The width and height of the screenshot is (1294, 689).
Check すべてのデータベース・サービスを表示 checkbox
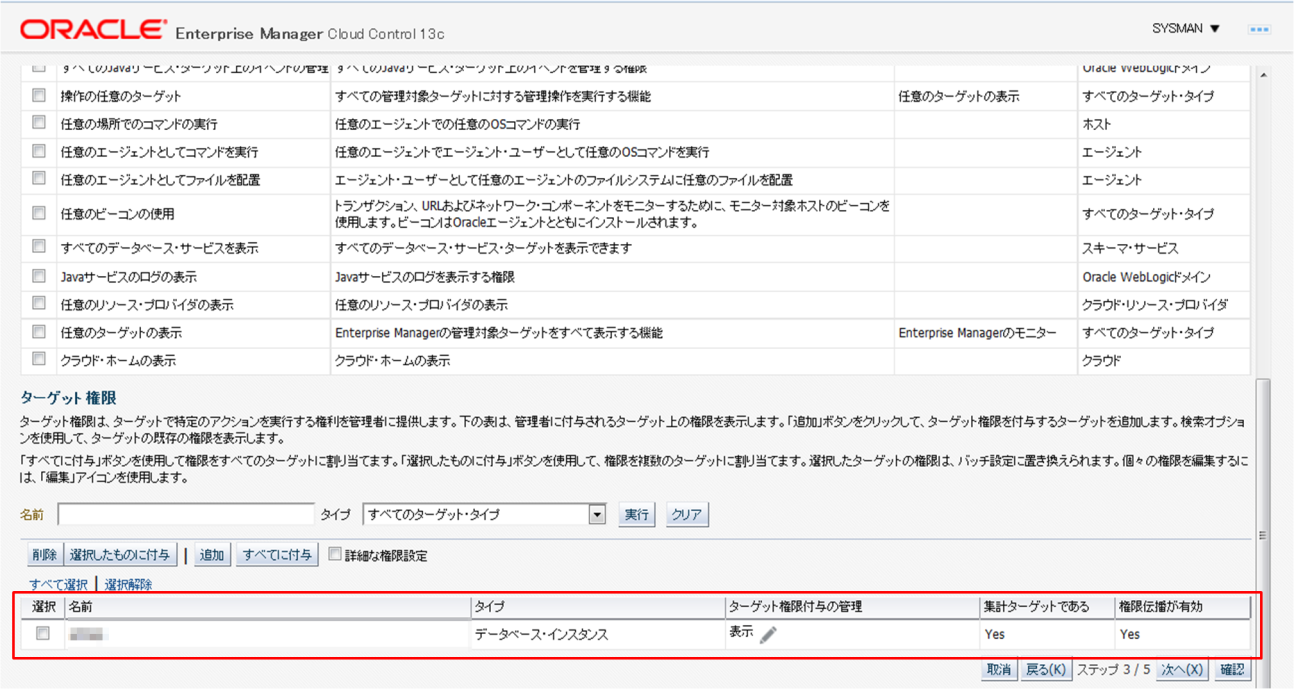pos(39,246)
